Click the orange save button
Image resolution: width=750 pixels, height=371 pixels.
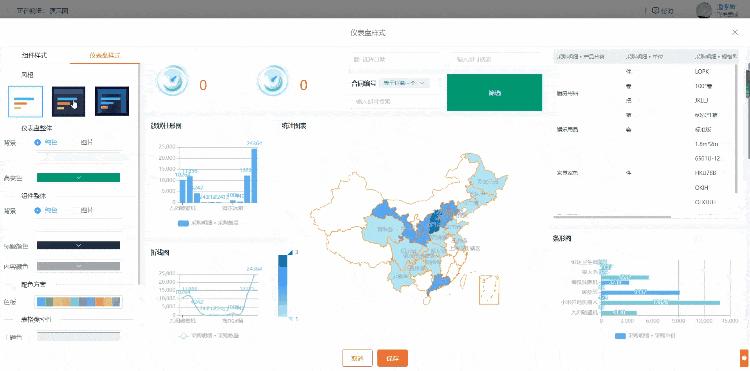point(392,358)
